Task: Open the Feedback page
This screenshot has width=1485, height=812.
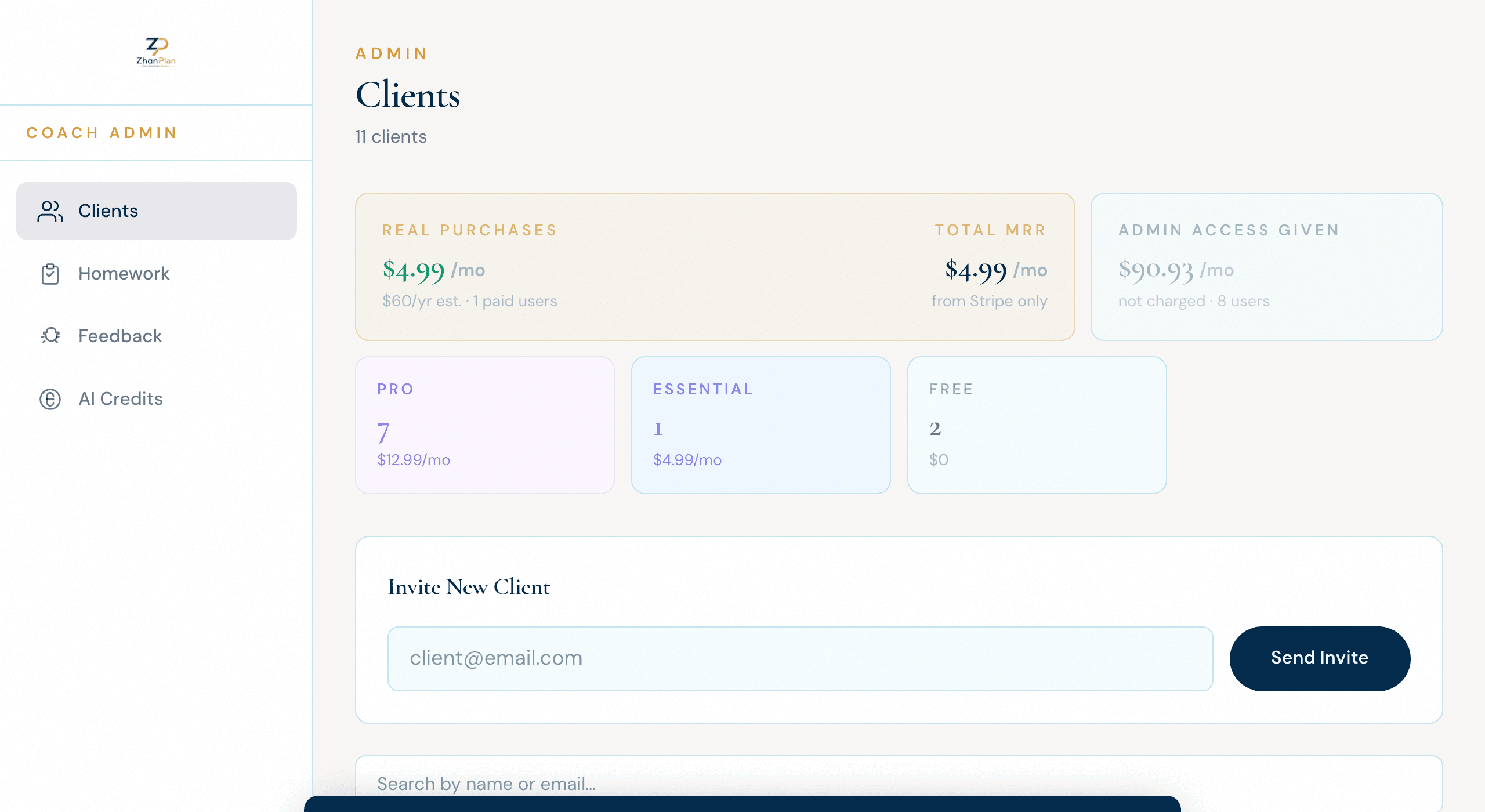Action: pyautogui.click(x=157, y=336)
